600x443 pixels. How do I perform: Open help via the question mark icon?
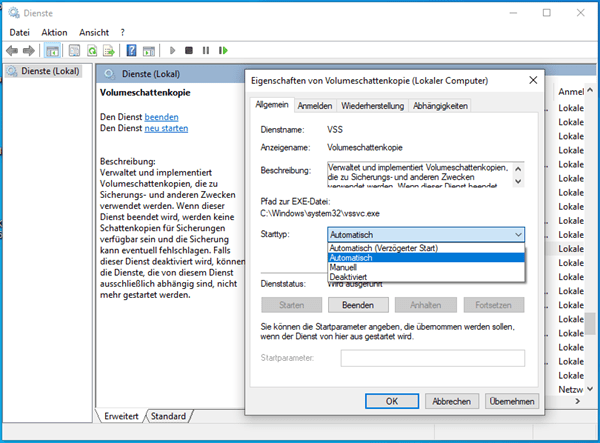(131, 50)
